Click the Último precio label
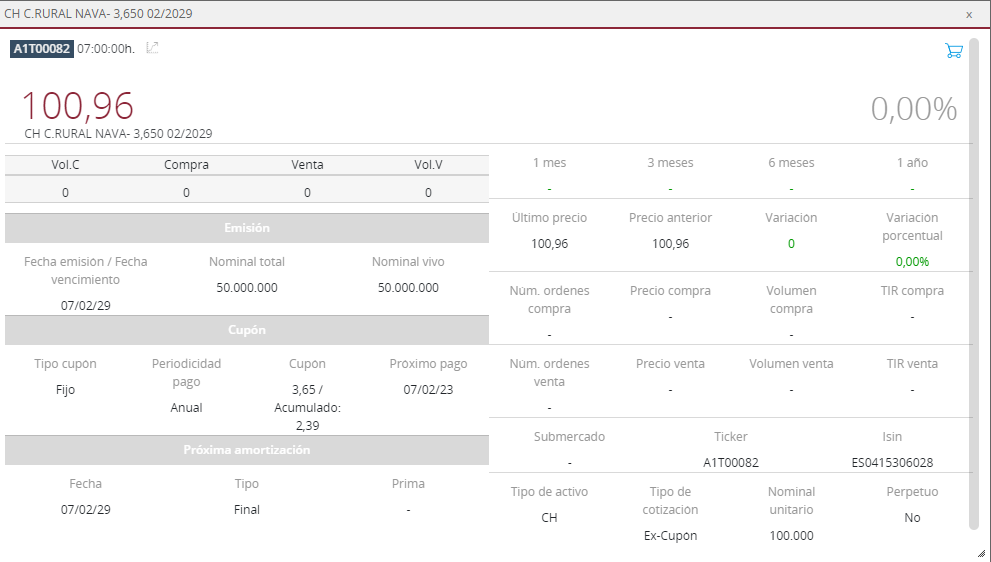This screenshot has width=991, height=562. click(x=549, y=218)
